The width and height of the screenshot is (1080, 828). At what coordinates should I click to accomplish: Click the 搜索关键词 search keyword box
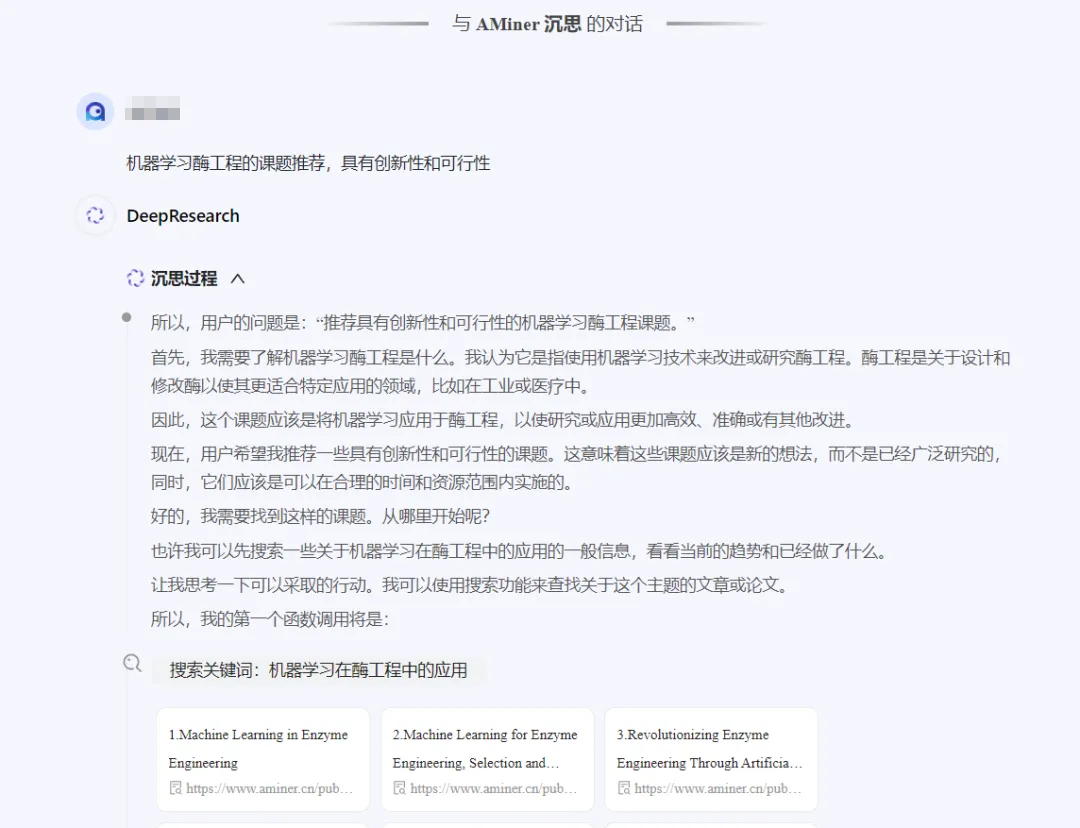(x=319, y=670)
